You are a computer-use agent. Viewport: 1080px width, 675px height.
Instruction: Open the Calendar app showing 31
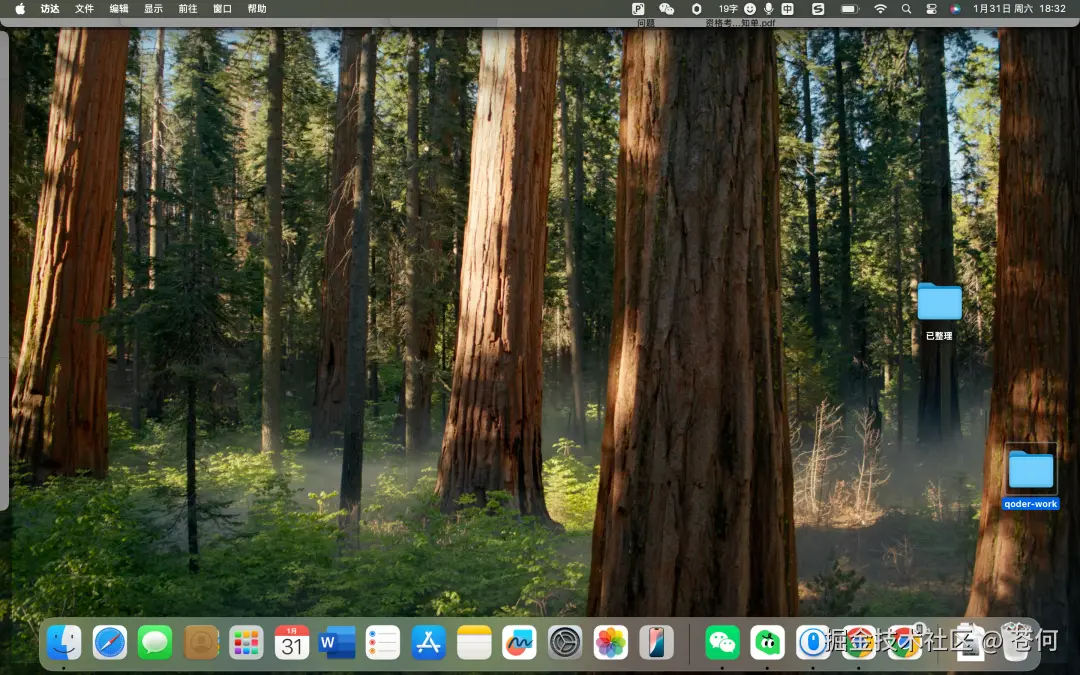pos(292,642)
